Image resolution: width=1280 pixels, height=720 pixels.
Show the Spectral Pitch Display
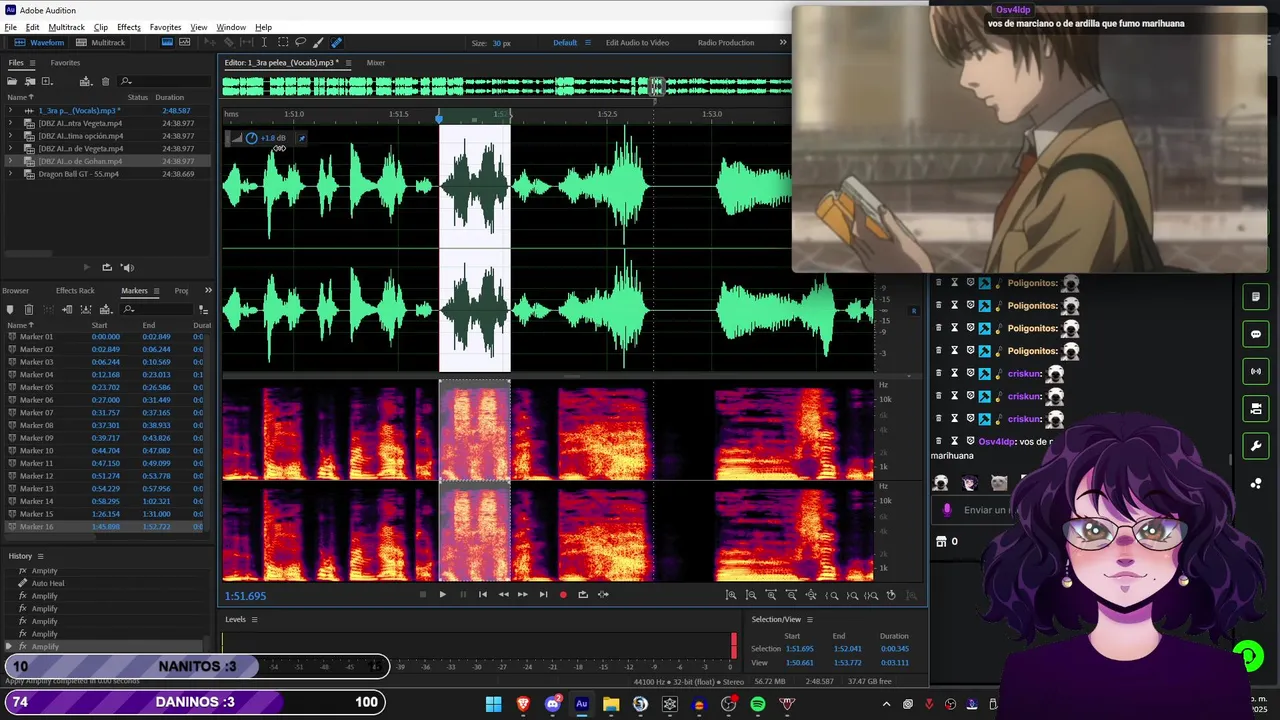click(186, 43)
